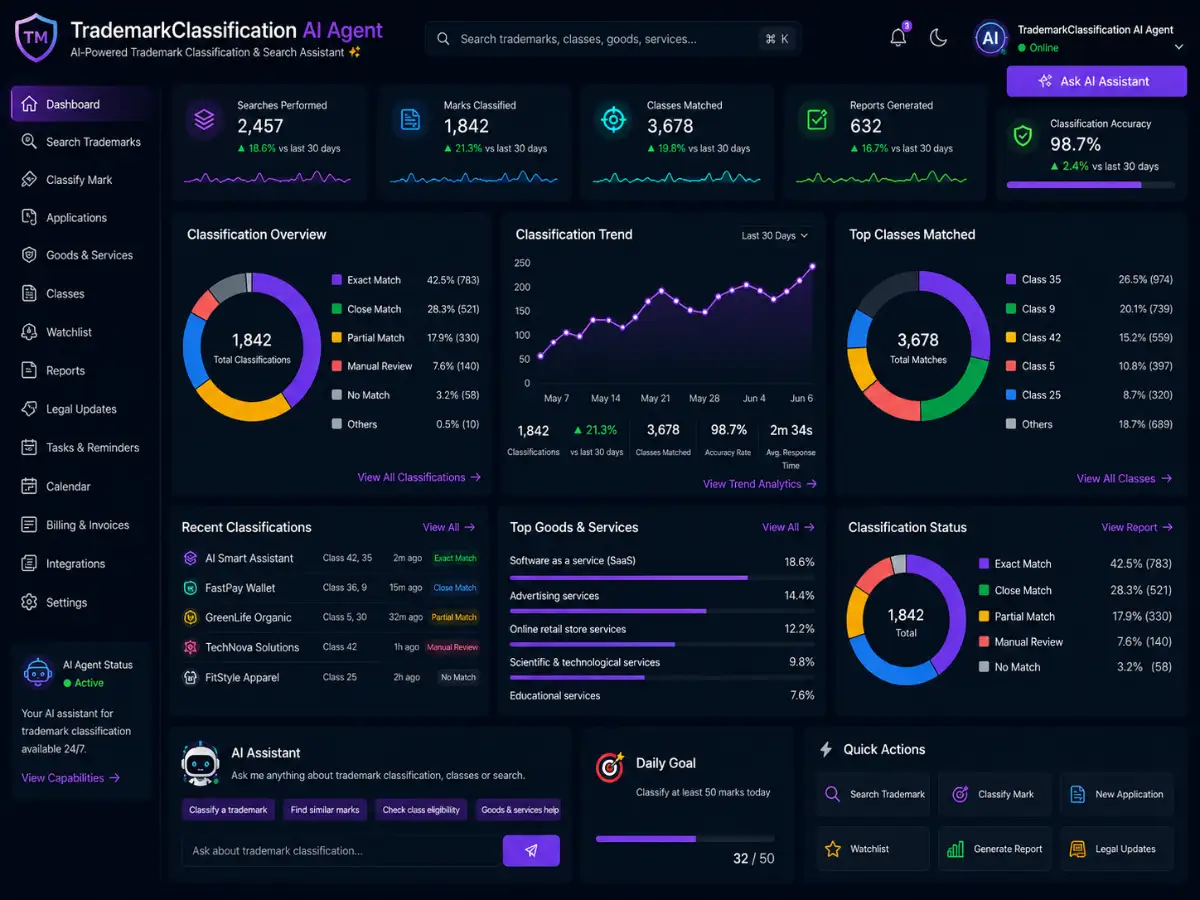1200x900 pixels.
Task: Click Watchlist quick action star button
Action: click(873, 849)
